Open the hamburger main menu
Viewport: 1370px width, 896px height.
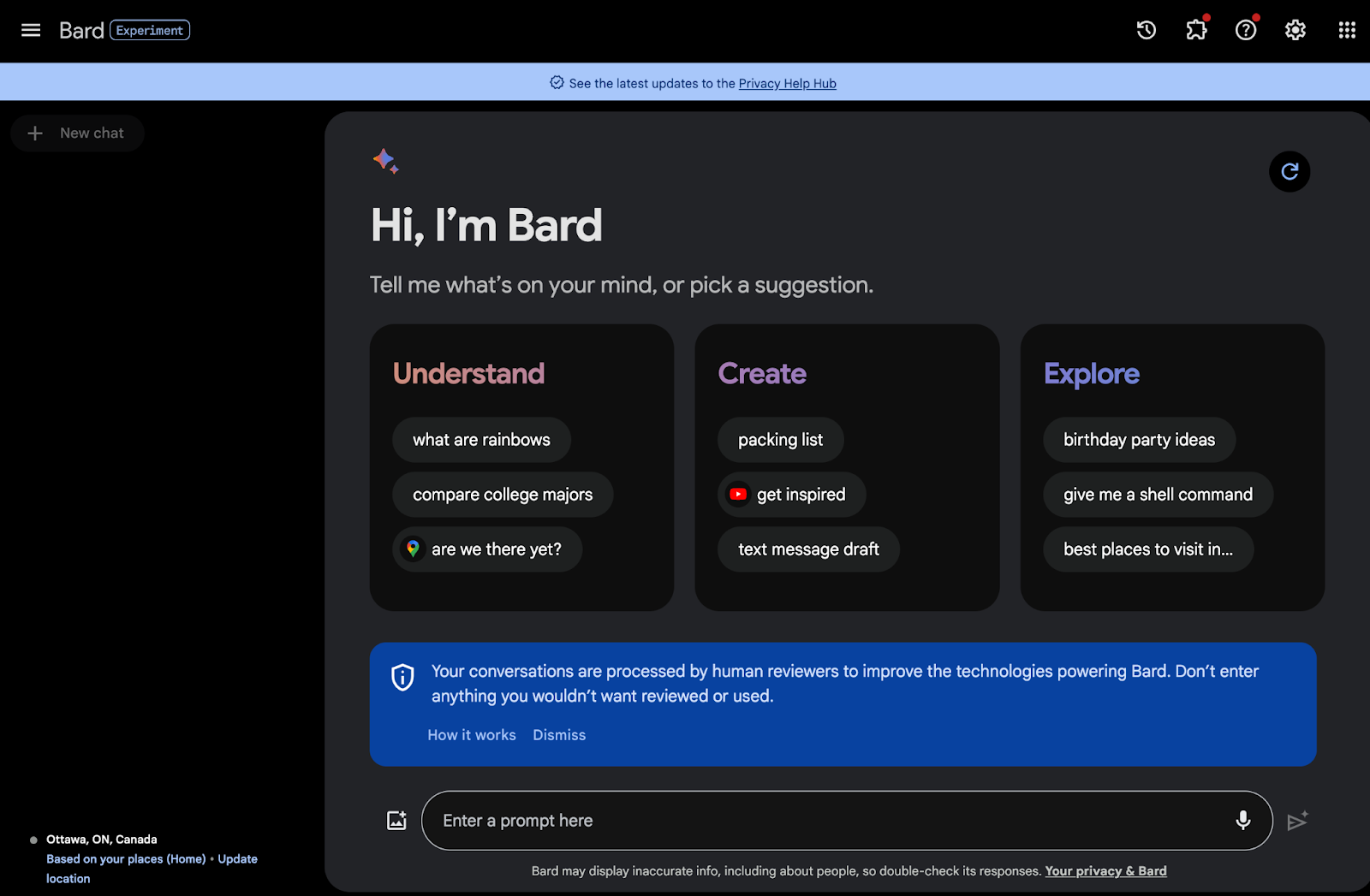point(31,30)
